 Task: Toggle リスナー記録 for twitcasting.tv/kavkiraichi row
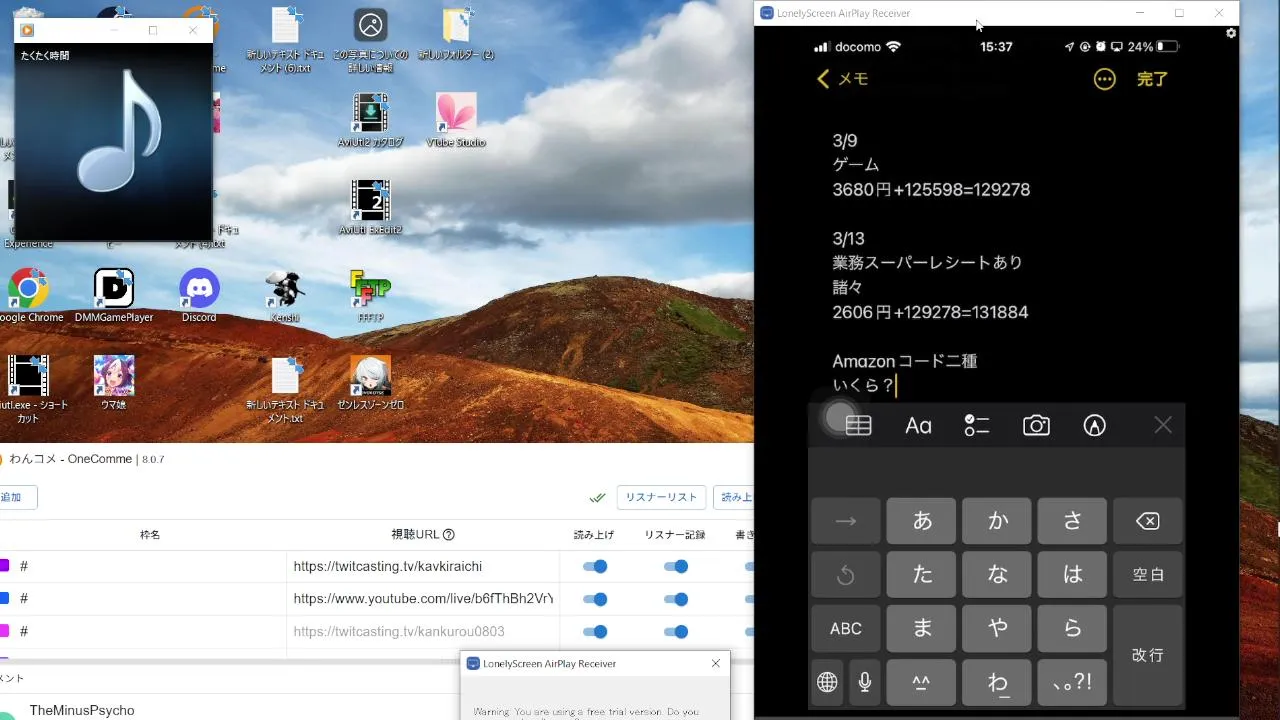pos(676,567)
